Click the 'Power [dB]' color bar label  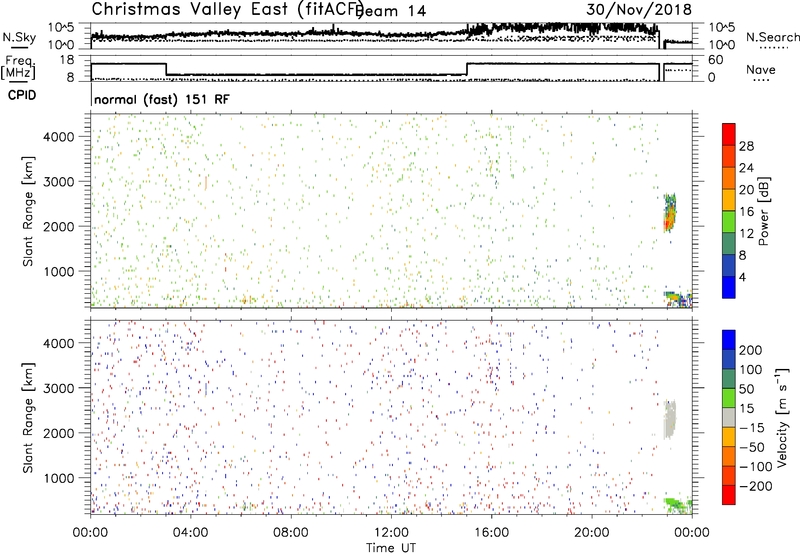tap(764, 211)
